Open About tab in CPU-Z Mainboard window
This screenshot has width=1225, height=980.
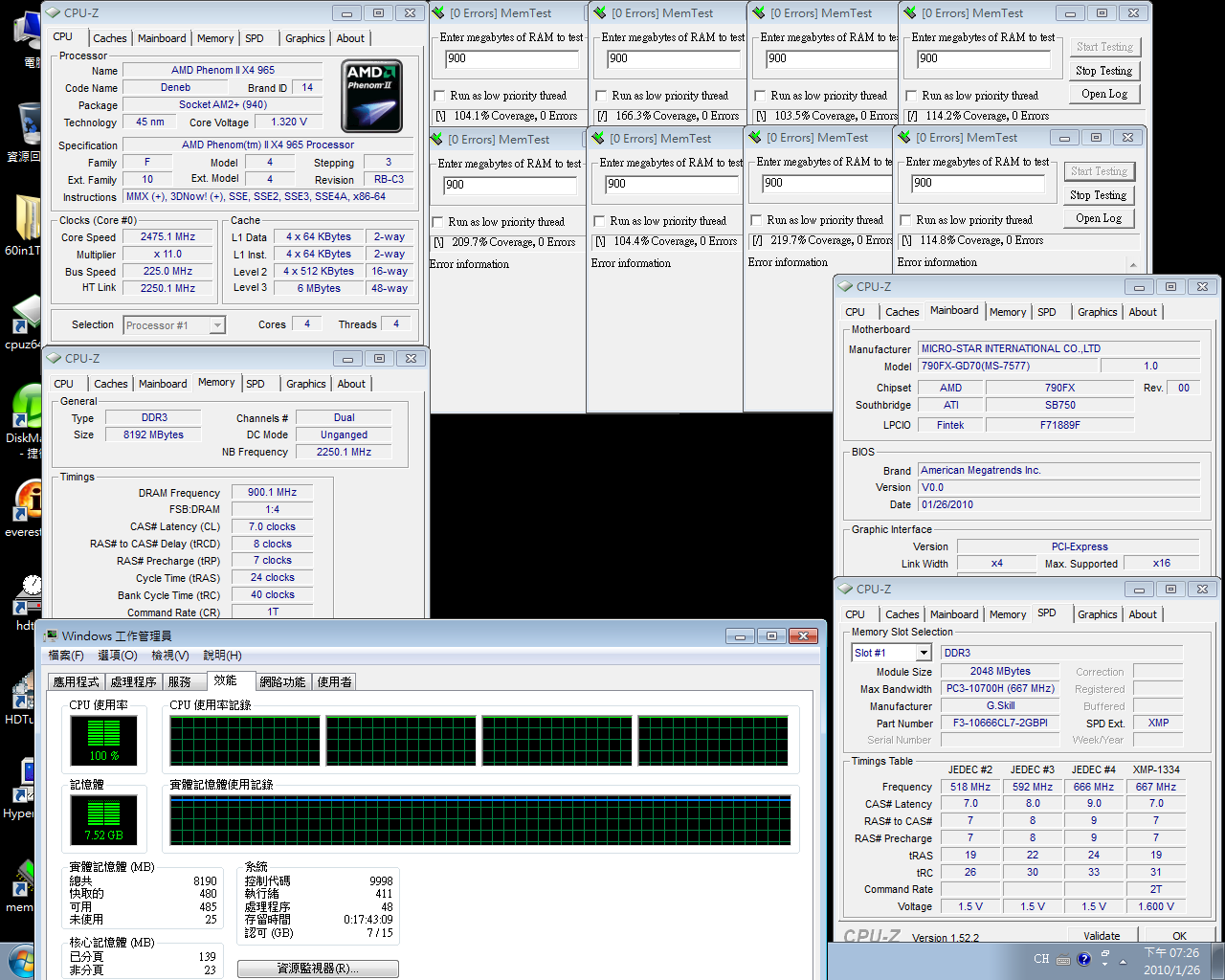click(x=1143, y=312)
